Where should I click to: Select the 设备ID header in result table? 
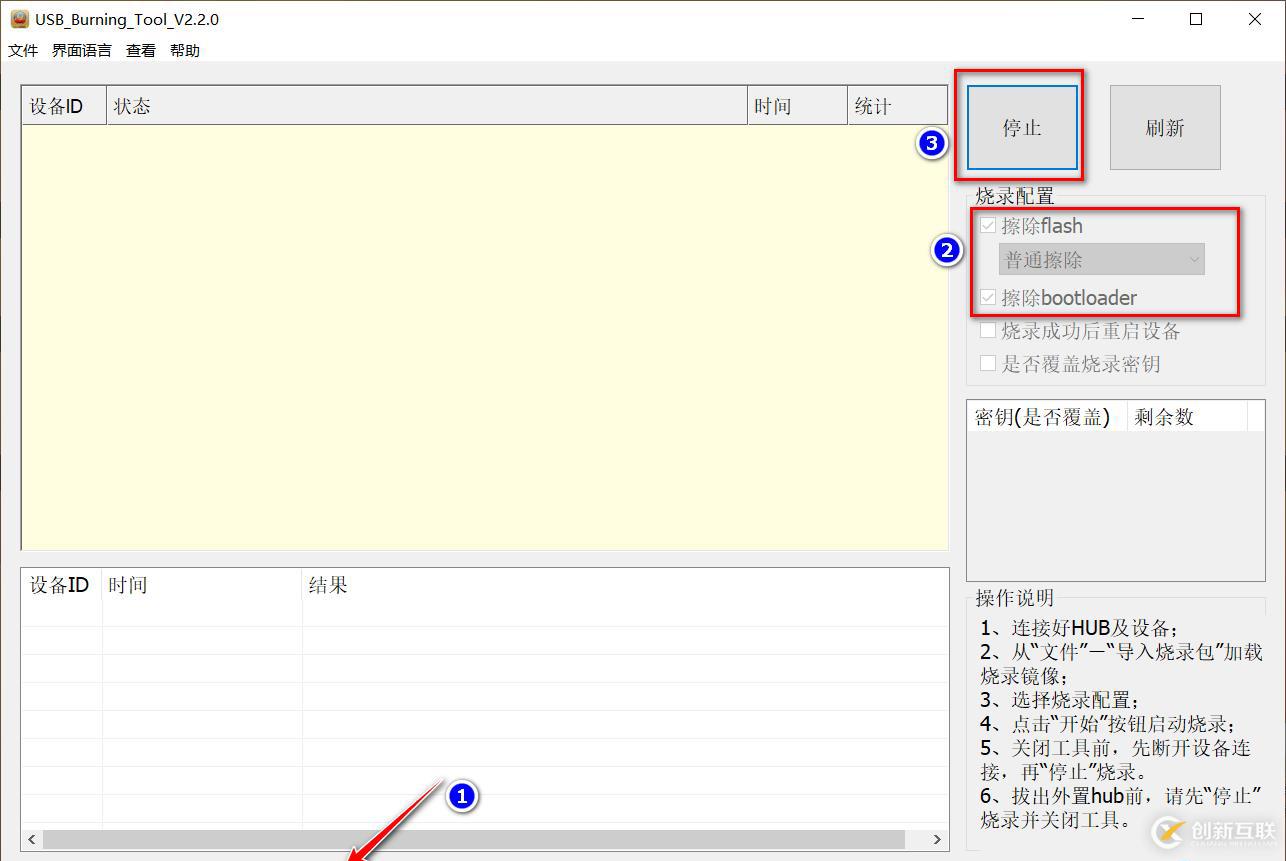(62, 585)
